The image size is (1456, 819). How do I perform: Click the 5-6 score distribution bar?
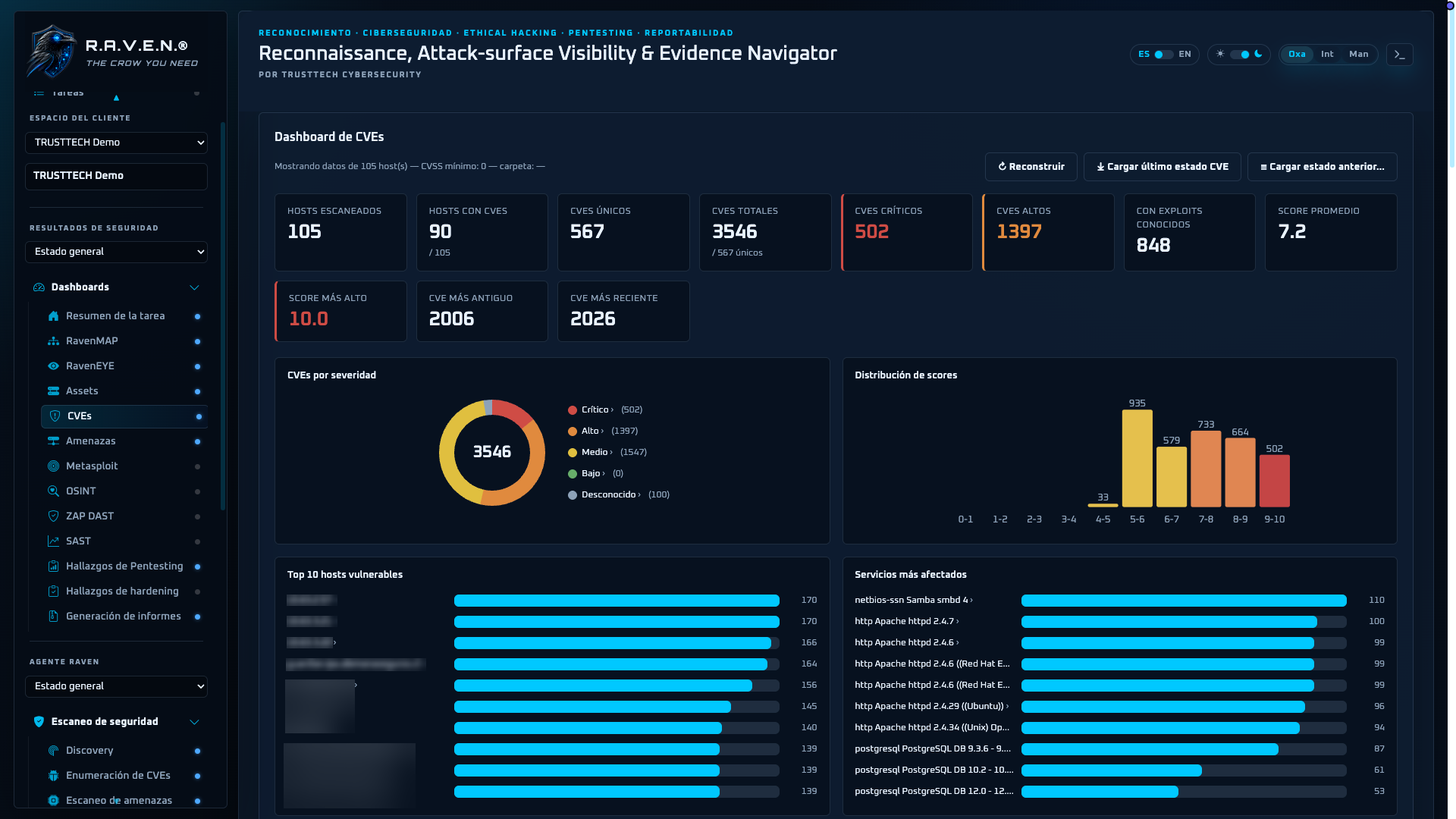(x=1137, y=459)
